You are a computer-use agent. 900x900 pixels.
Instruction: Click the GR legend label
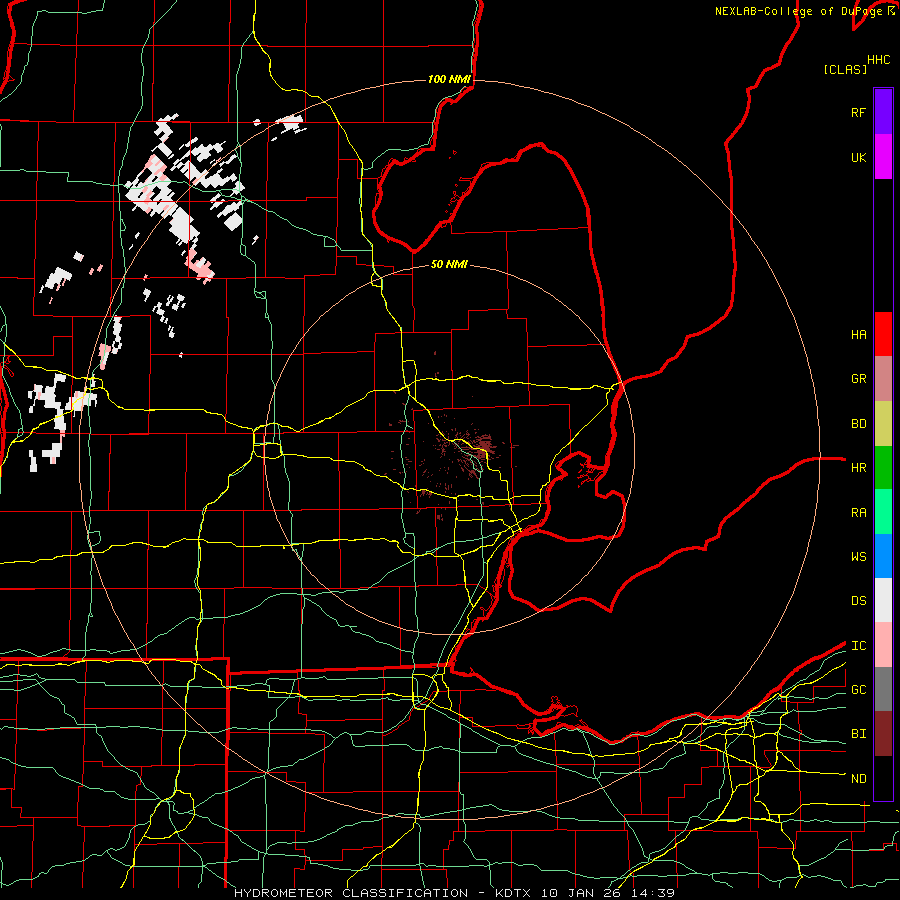[858, 379]
